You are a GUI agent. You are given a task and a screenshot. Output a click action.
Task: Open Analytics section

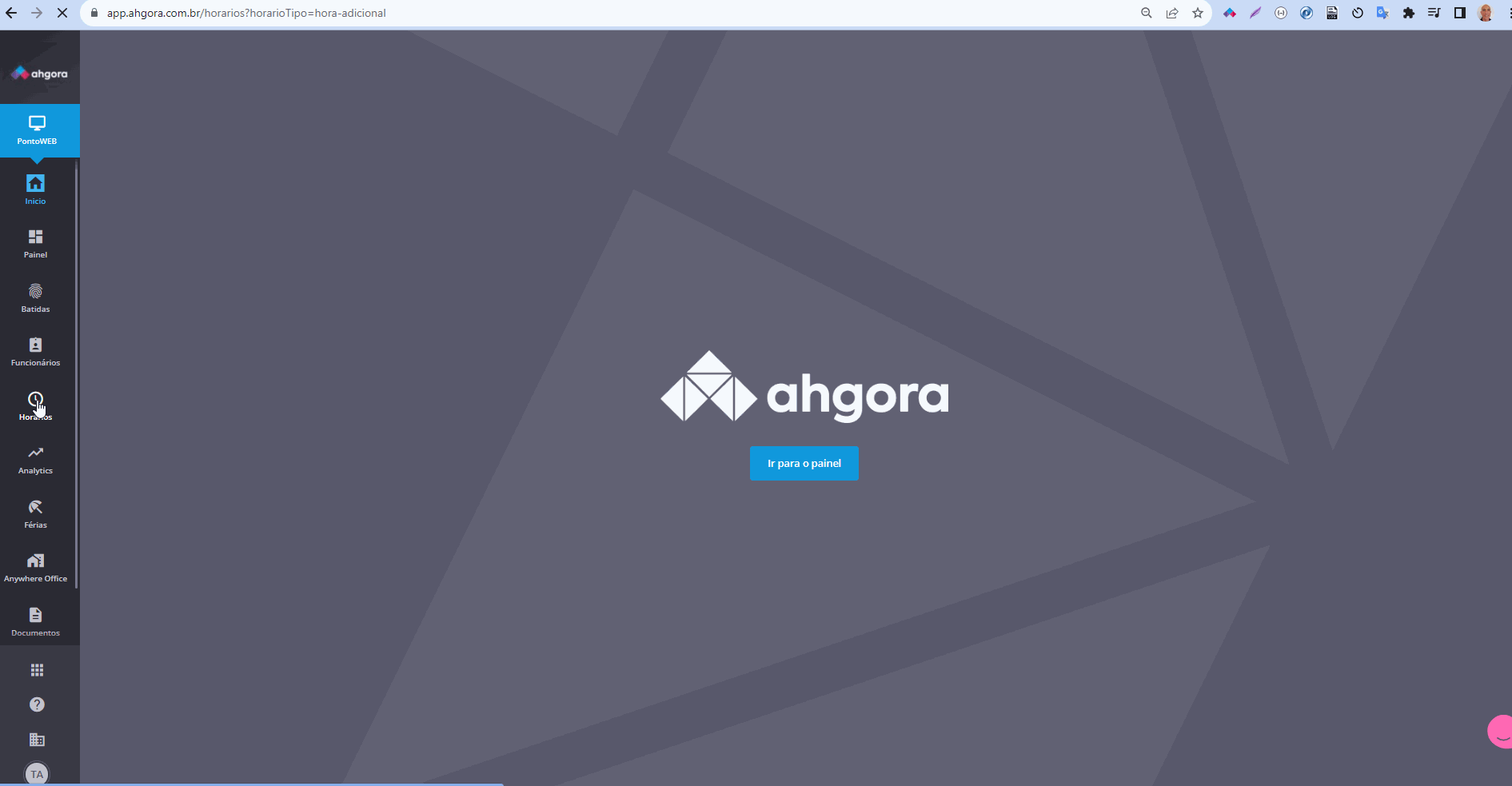click(35, 460)
